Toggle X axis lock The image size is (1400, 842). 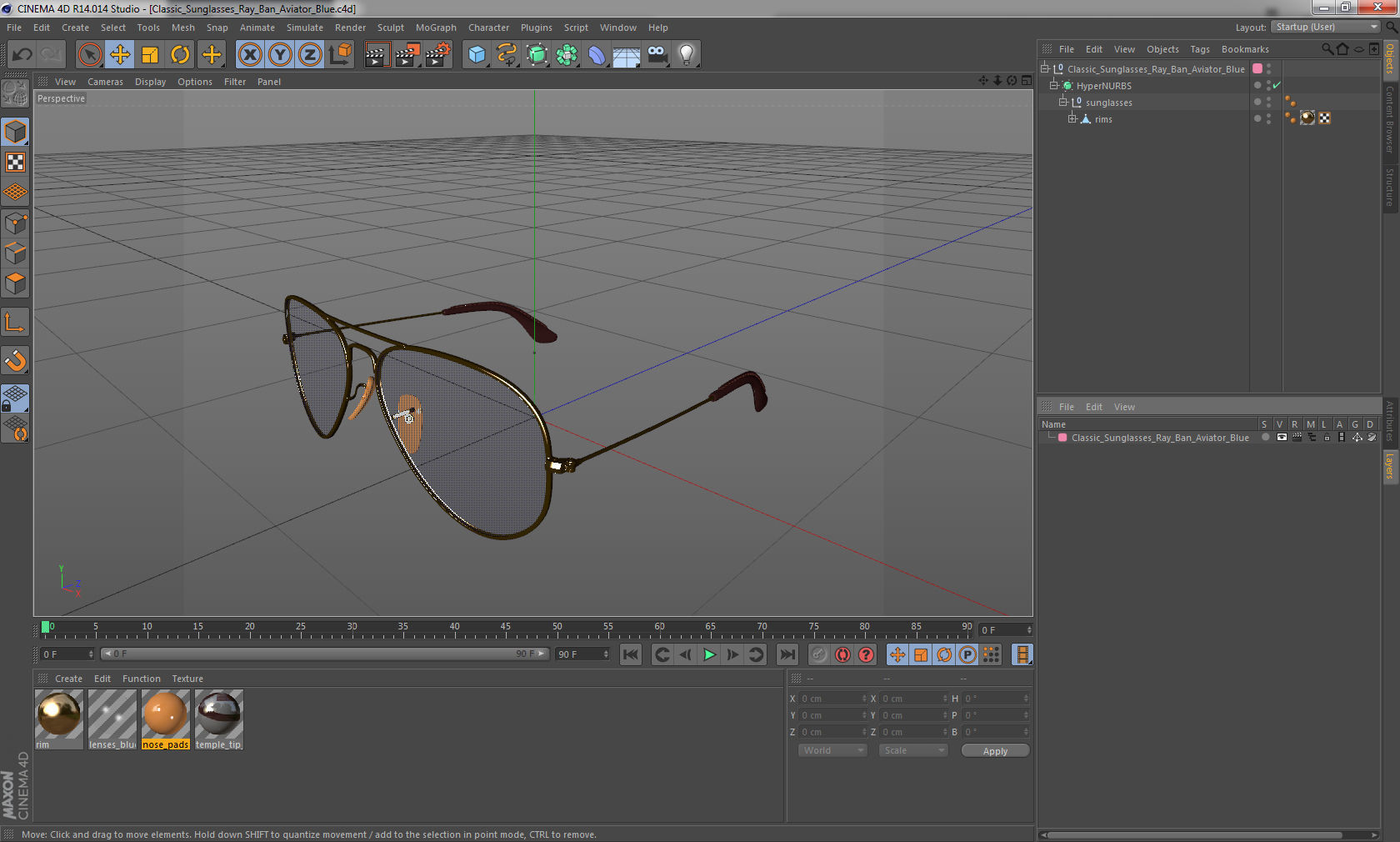tap(249, 55)
